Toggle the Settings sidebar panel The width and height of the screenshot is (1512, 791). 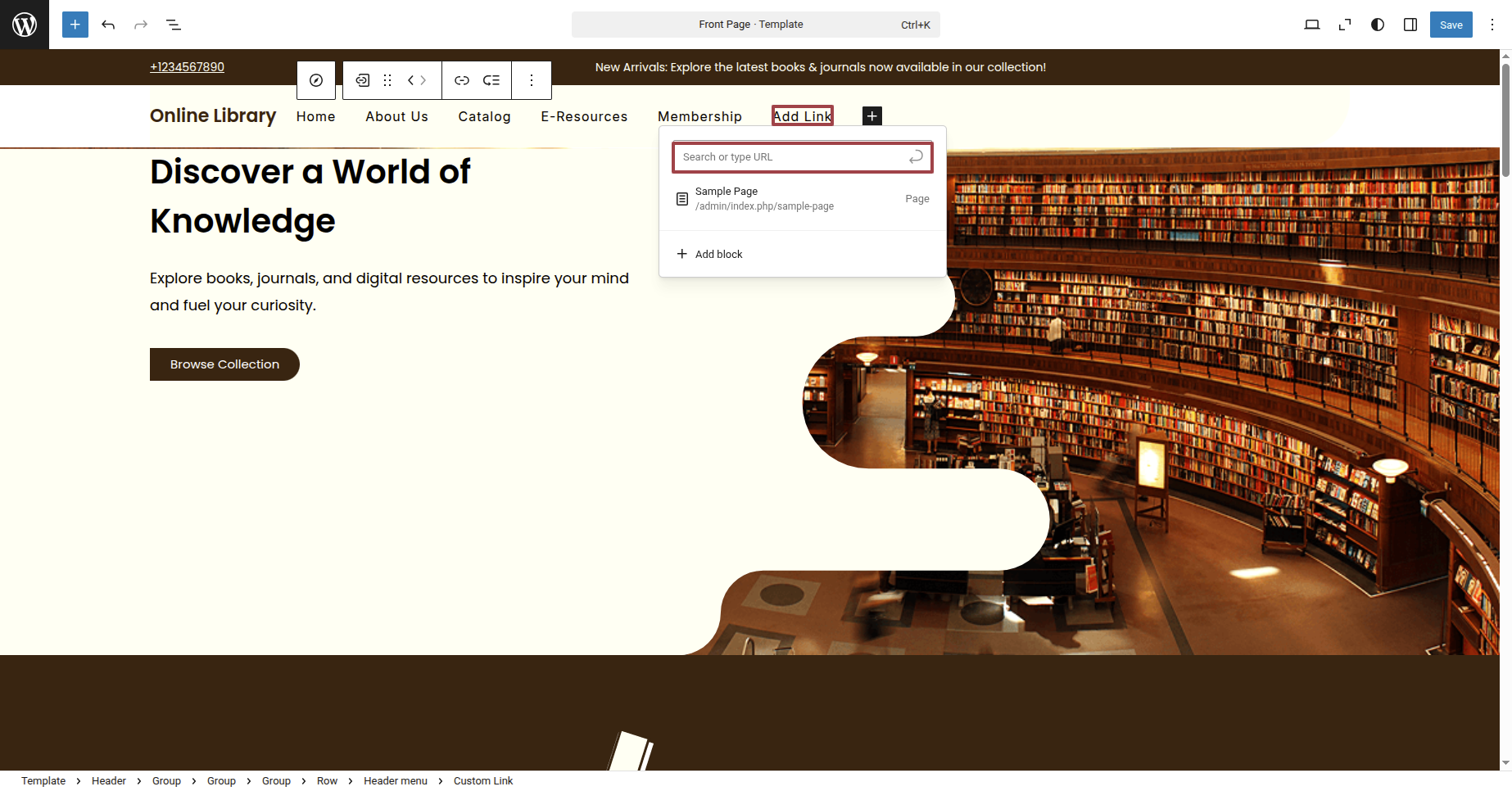coord(1410,25)
